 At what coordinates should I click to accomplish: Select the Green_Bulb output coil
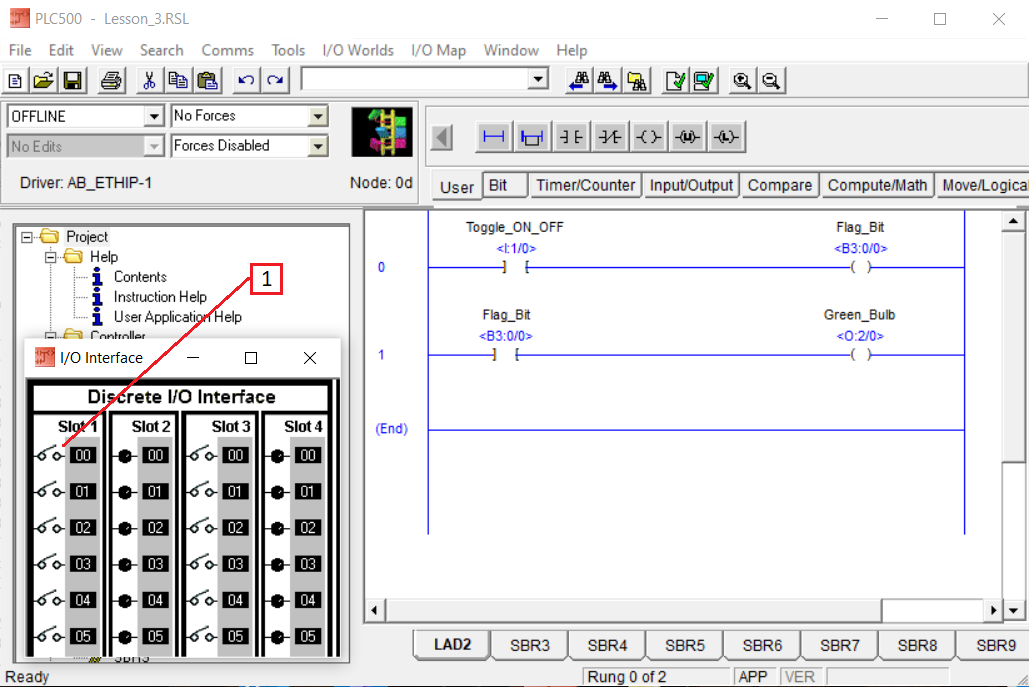coord(860,355)
